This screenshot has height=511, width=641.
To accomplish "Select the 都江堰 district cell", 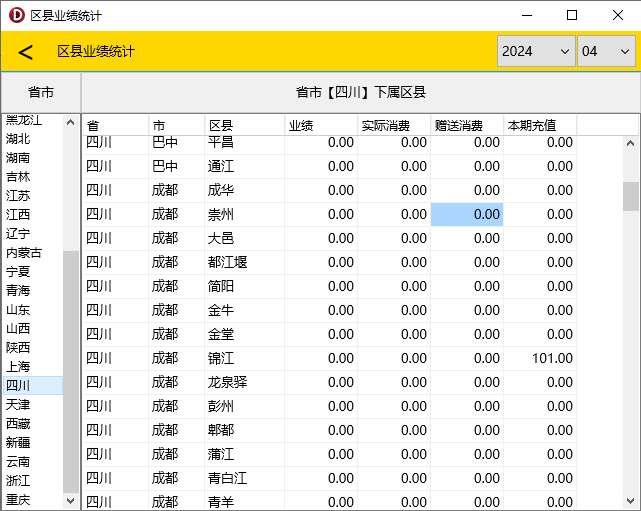I will click(243, 262).
